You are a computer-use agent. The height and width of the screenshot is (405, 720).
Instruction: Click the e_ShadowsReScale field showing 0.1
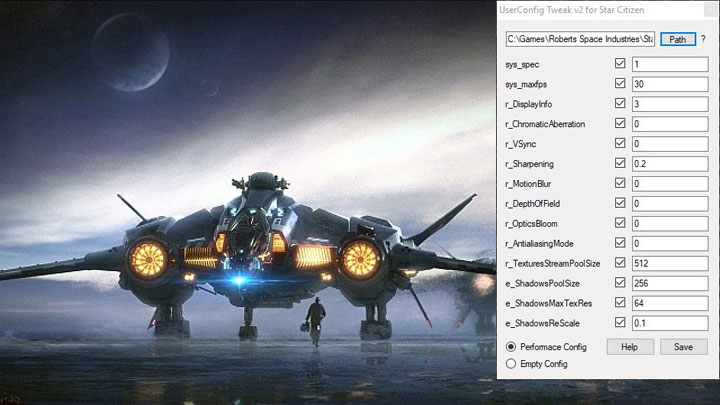click(670, 323)
